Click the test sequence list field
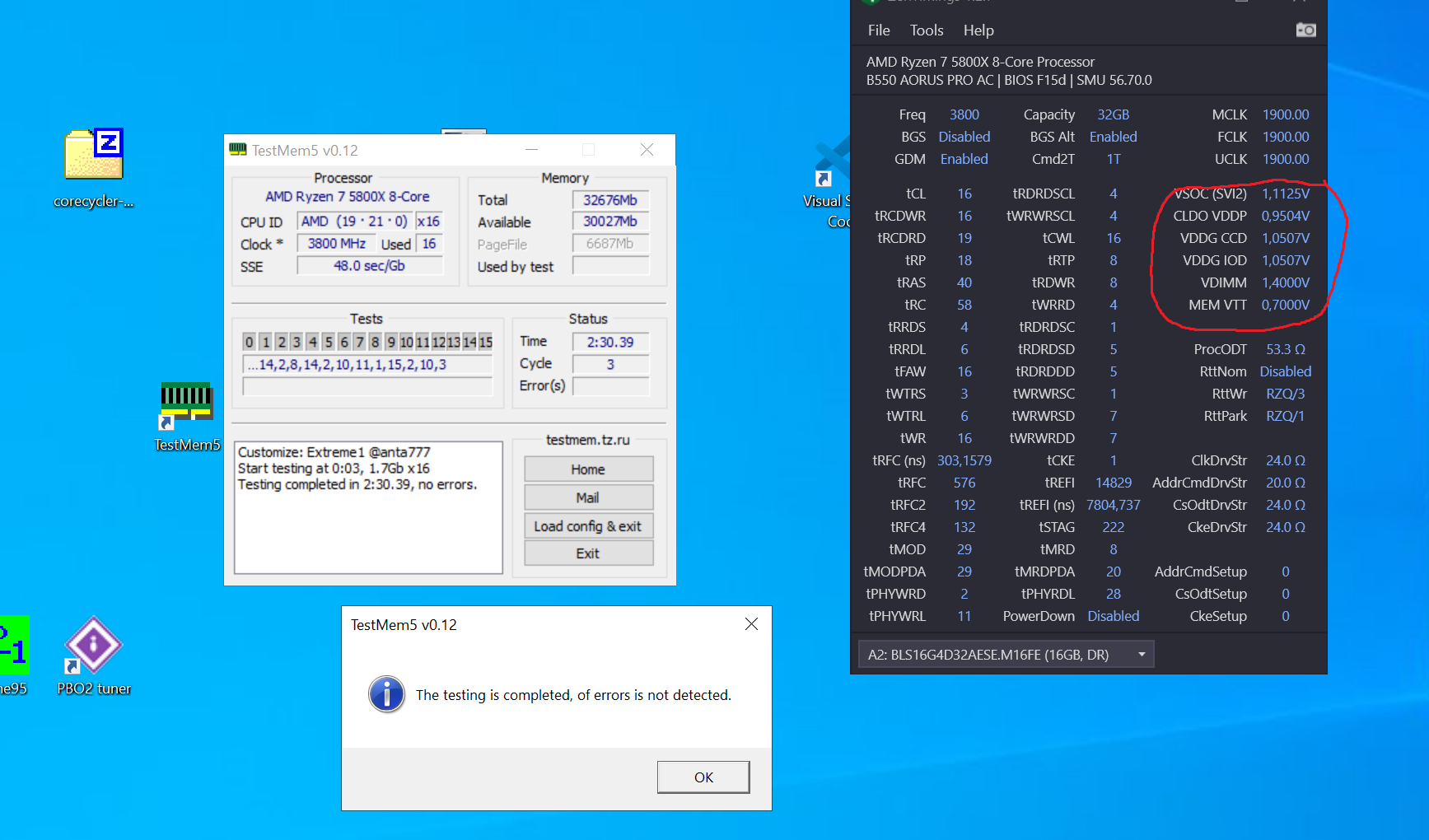 pos(367,365)
